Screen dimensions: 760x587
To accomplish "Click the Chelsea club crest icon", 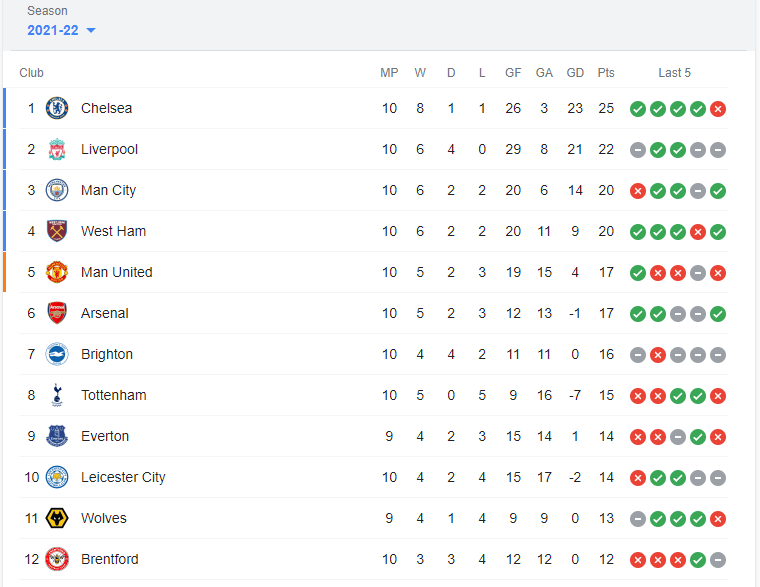I will [57, 108].
